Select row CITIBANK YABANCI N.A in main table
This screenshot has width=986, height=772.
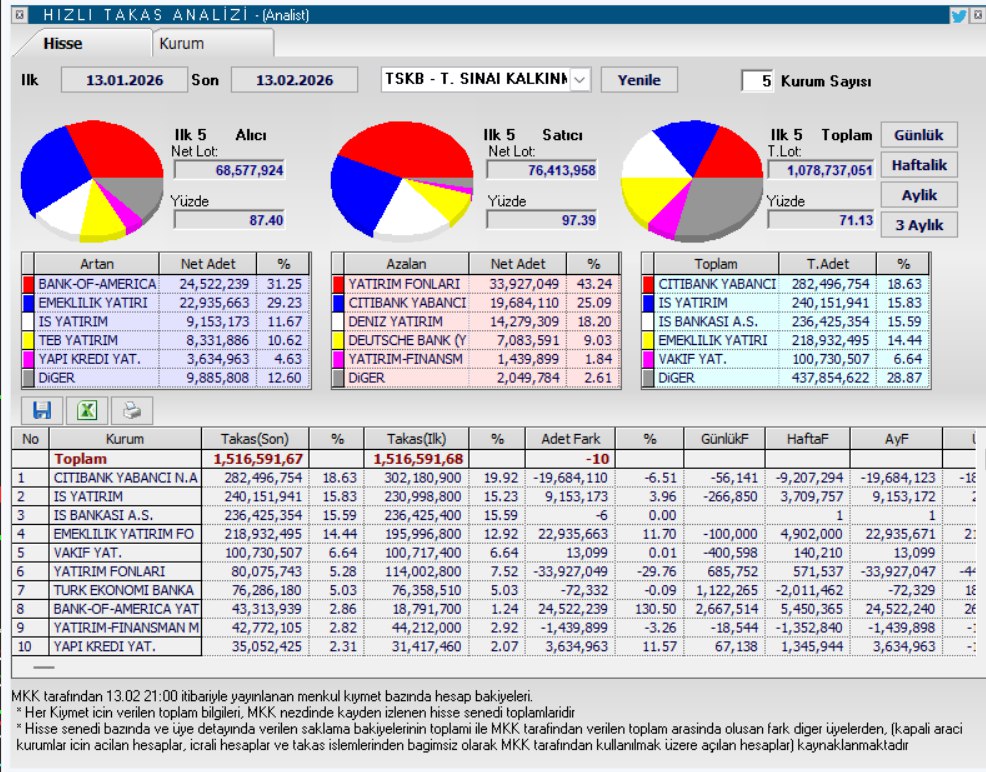pyautogui.click(x=494, y=478)
